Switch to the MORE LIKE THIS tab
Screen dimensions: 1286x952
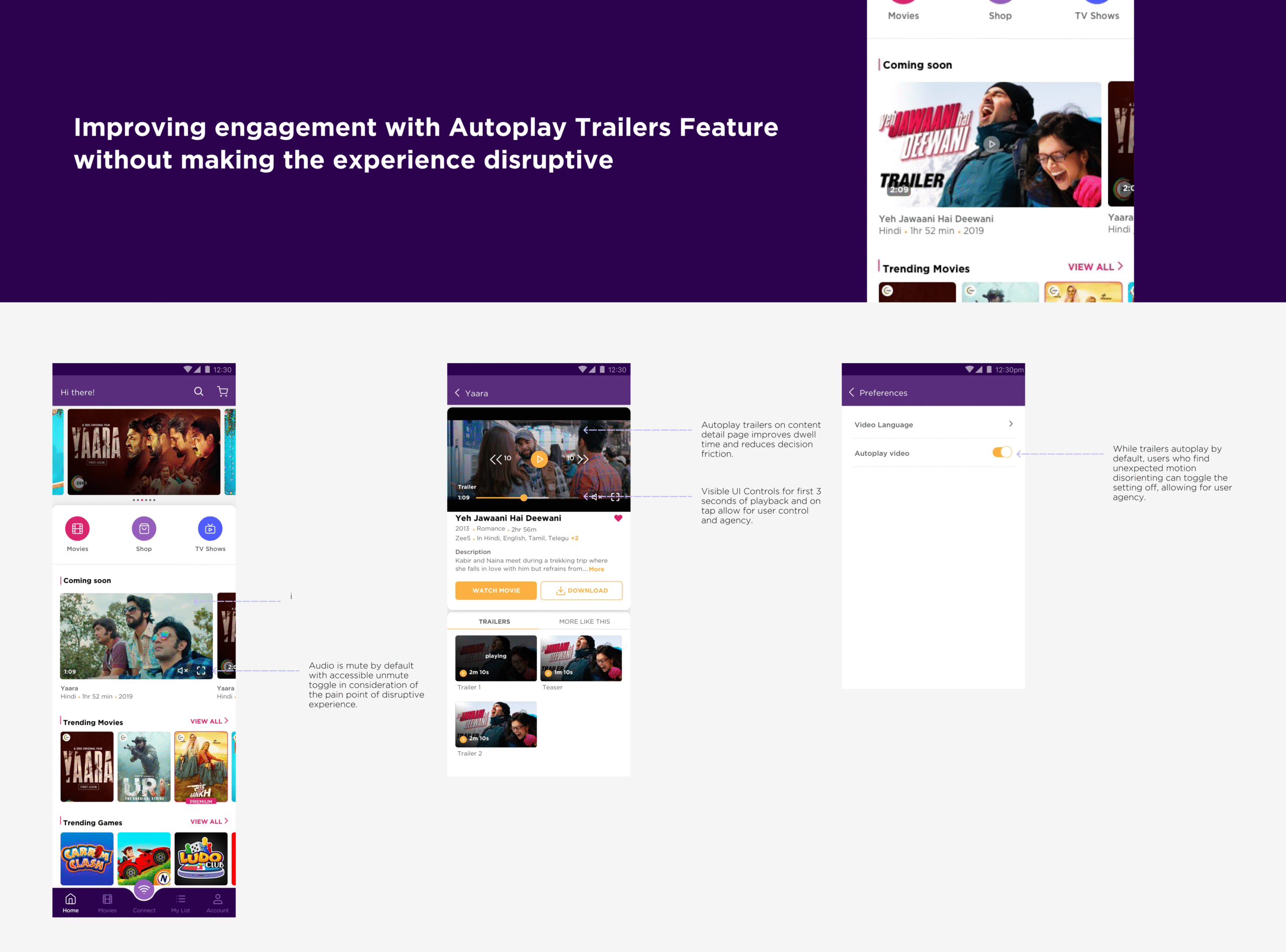click(x=584, y=622)
